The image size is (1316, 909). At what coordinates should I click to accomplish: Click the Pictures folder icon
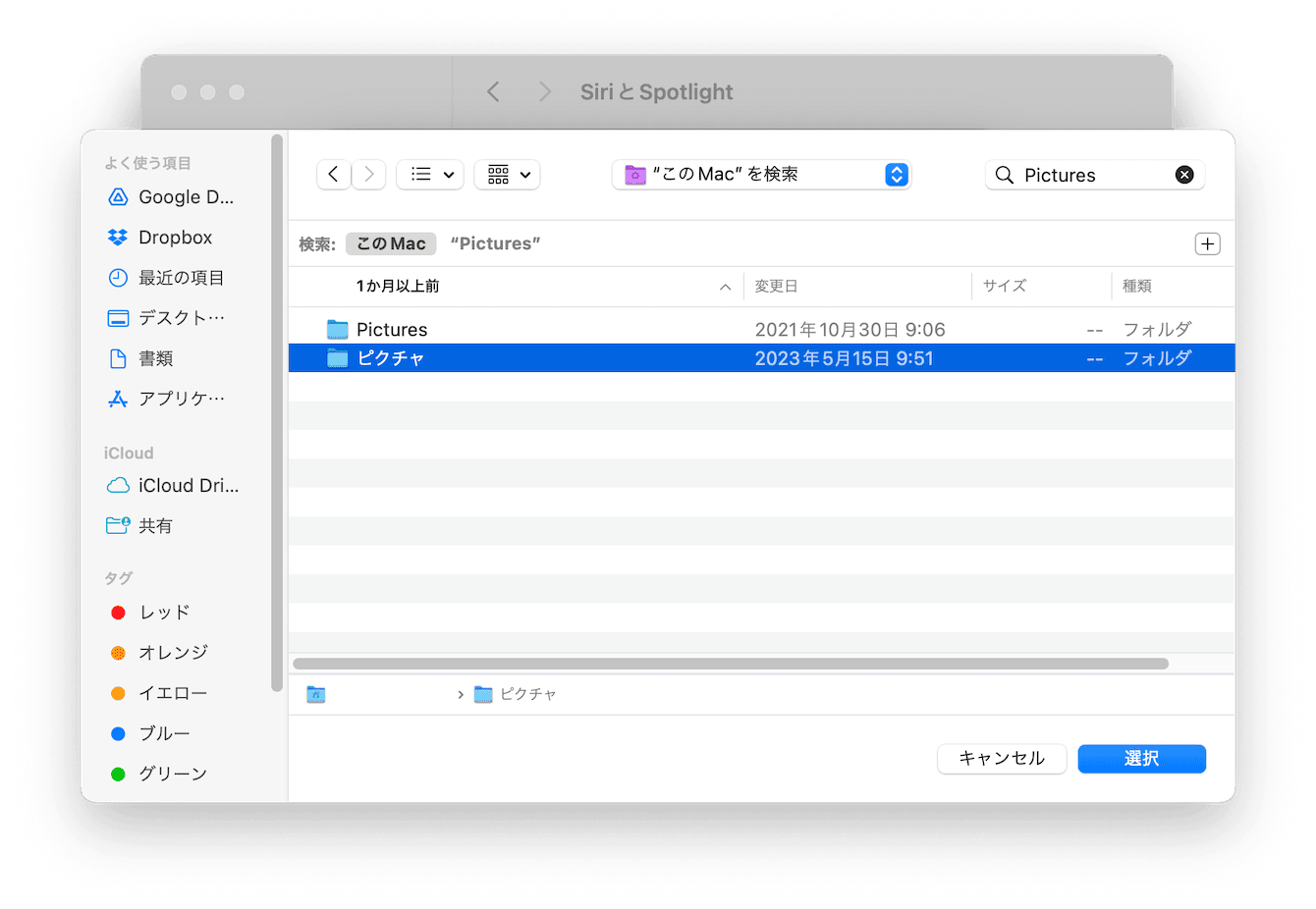[338, 329]
